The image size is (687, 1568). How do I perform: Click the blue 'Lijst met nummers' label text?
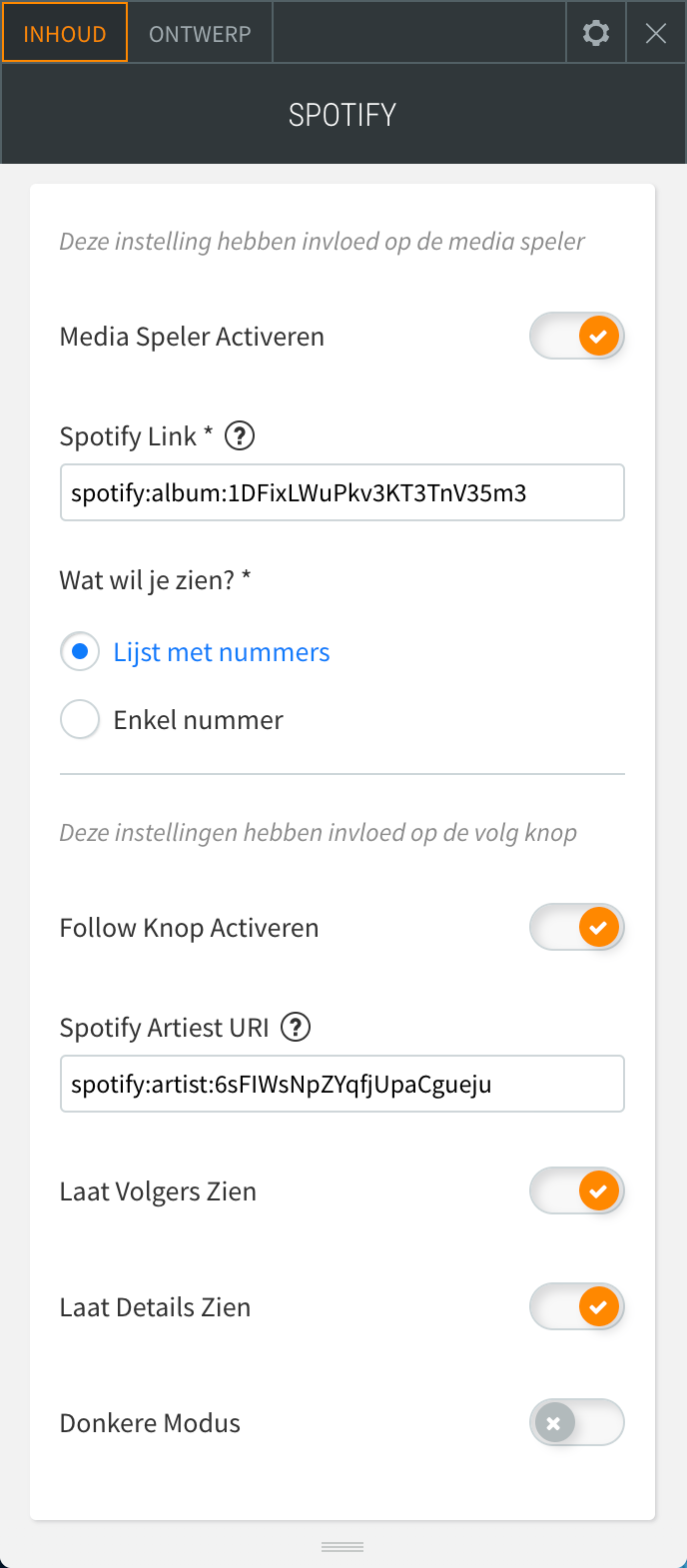point(222,652)
